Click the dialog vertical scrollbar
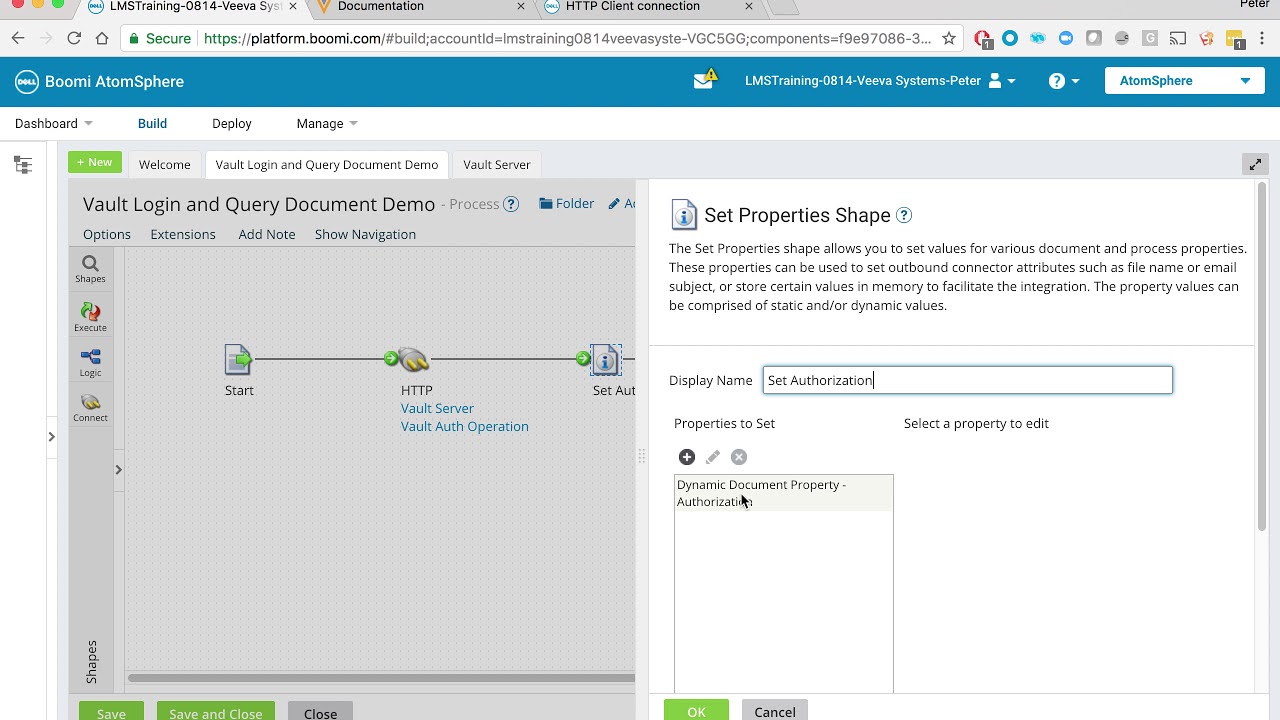Screen dimensions: 1280x720 (x=1262, y=355)
